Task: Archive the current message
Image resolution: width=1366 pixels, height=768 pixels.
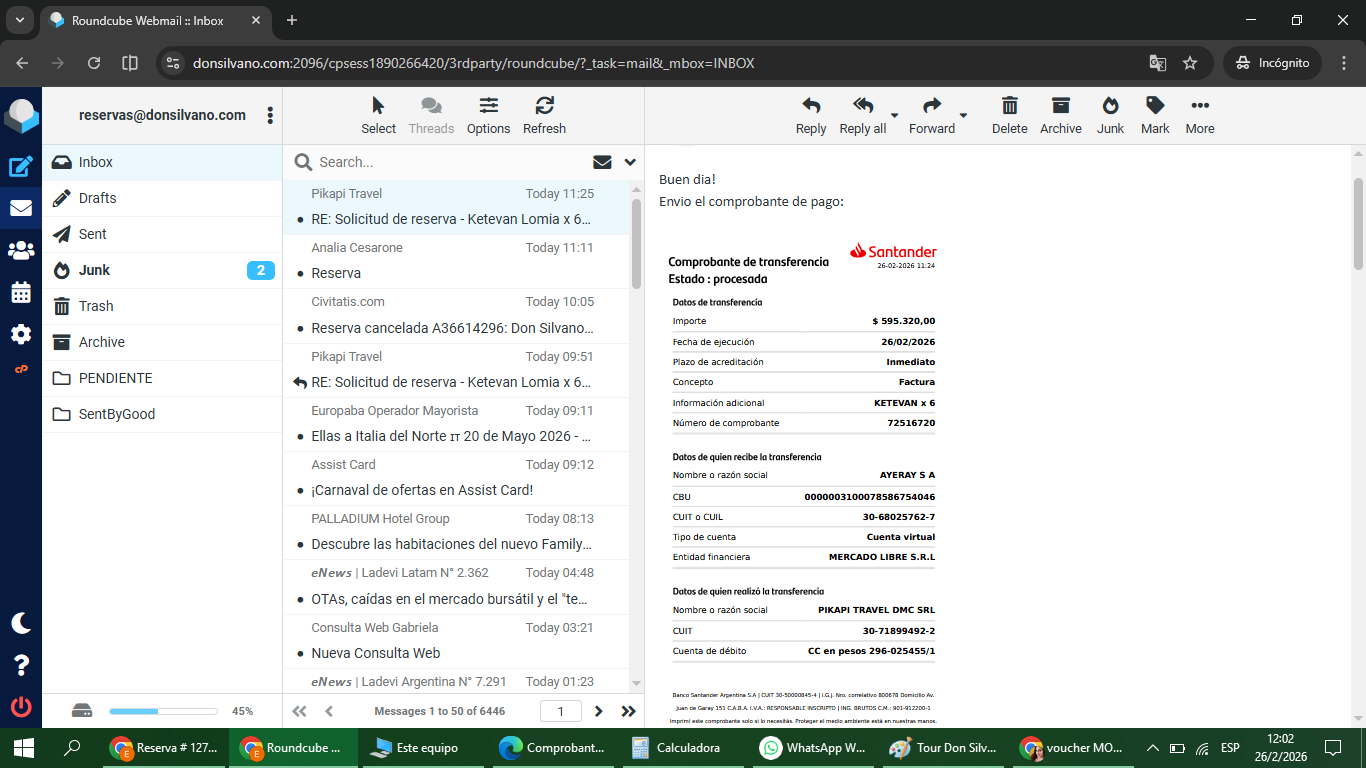Action: [x=1060, y=114]
